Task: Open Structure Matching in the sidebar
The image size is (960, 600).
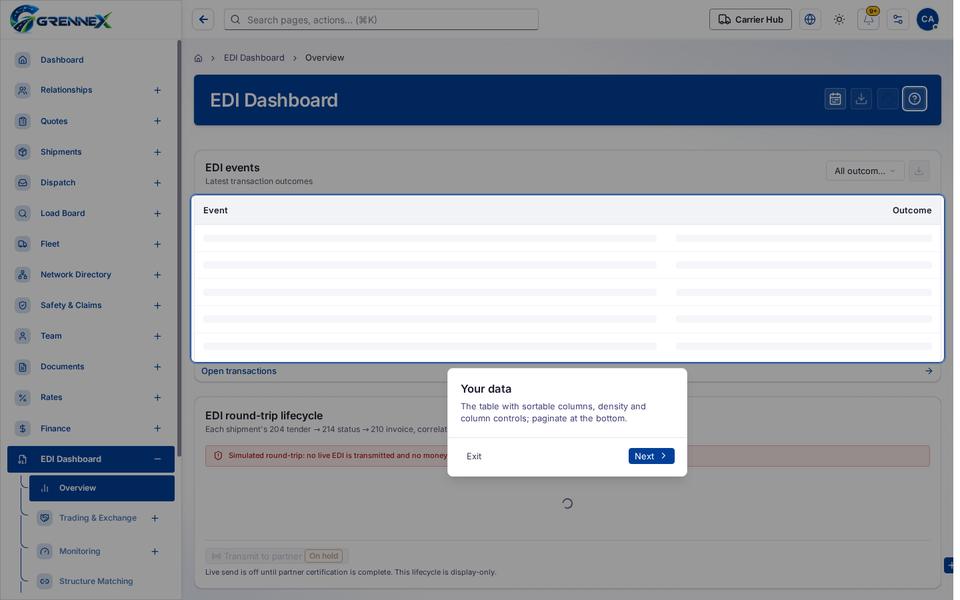Action: coord(96,581)
